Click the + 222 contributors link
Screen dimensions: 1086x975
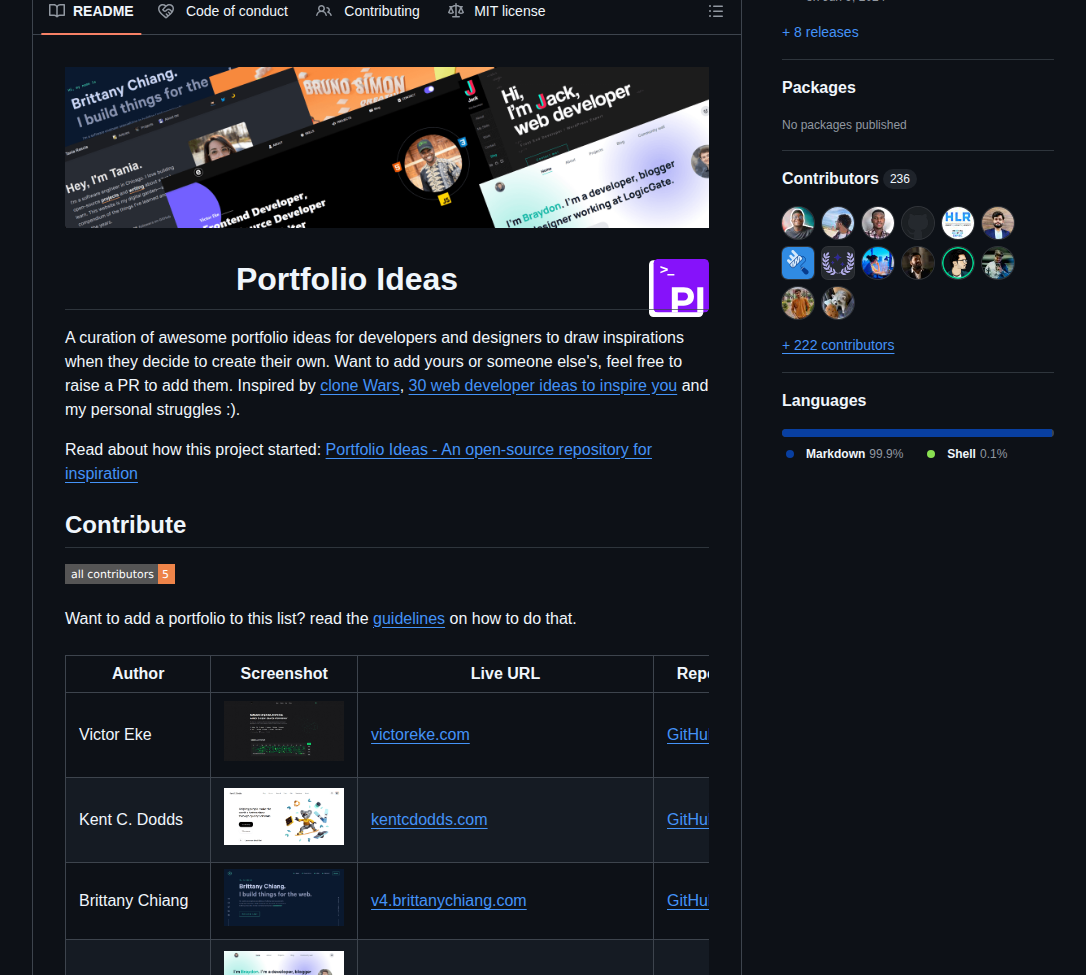(x=838, y=345)
